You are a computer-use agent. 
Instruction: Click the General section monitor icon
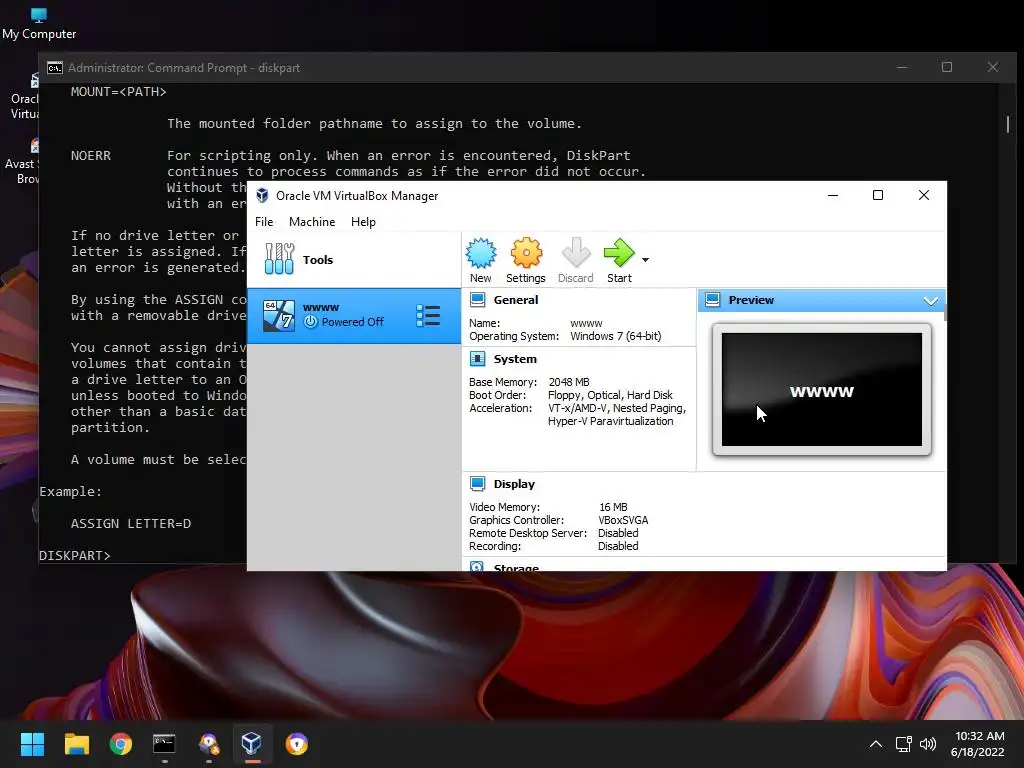point(477,300)
